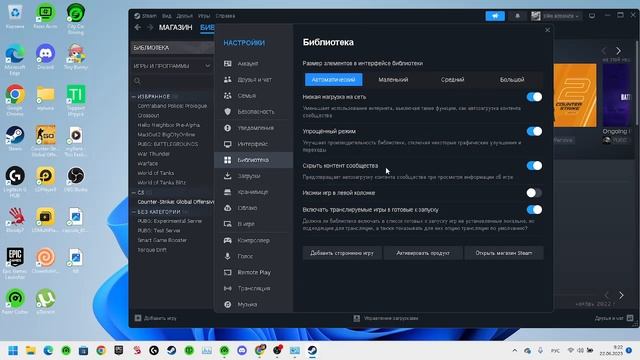Open the Counter-Strike 2 orange cover thumbnail

(575, 95)
